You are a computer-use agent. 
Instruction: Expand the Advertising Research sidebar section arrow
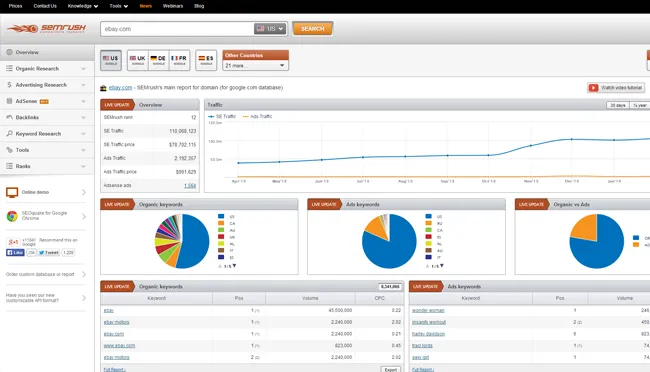pyautogui.click(x=83, y=85)
